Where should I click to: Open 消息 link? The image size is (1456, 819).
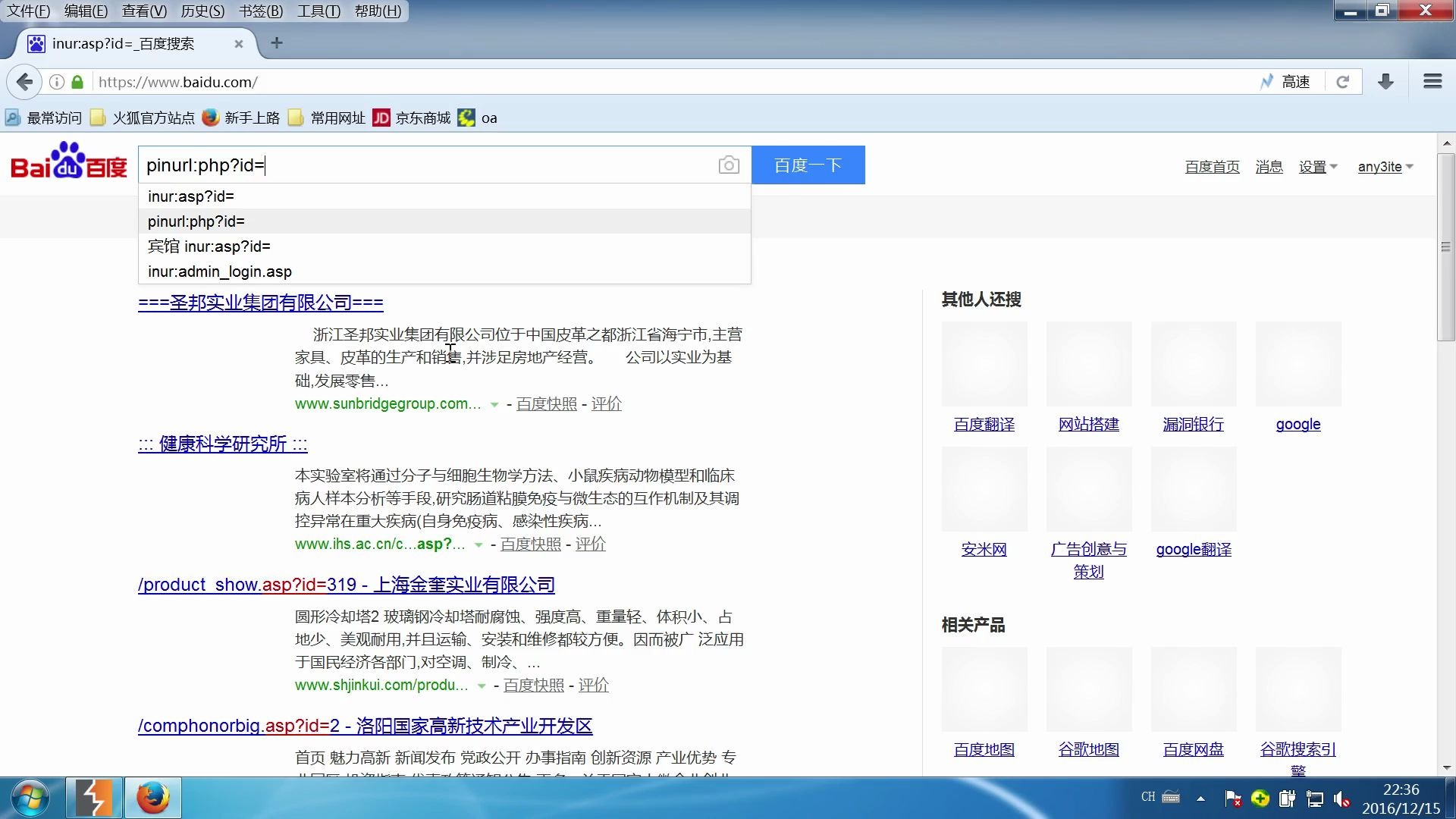click(x=1269, y=167)
